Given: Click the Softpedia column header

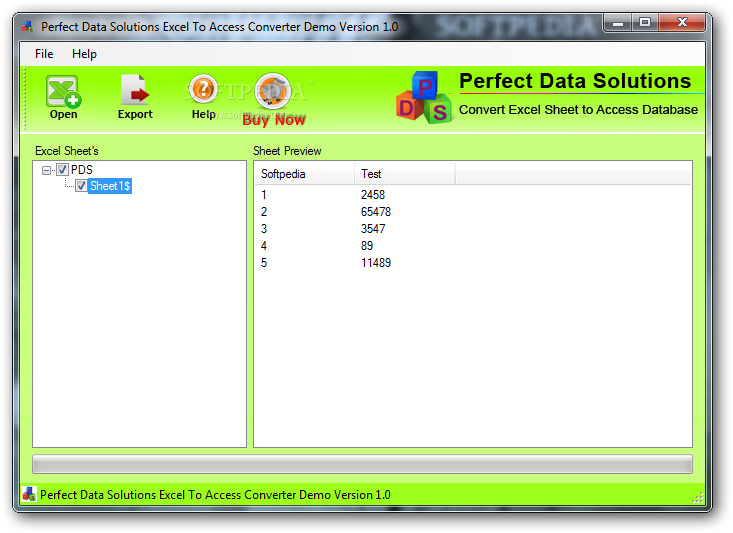Looking at the screenshot, I should pos(304,173).
